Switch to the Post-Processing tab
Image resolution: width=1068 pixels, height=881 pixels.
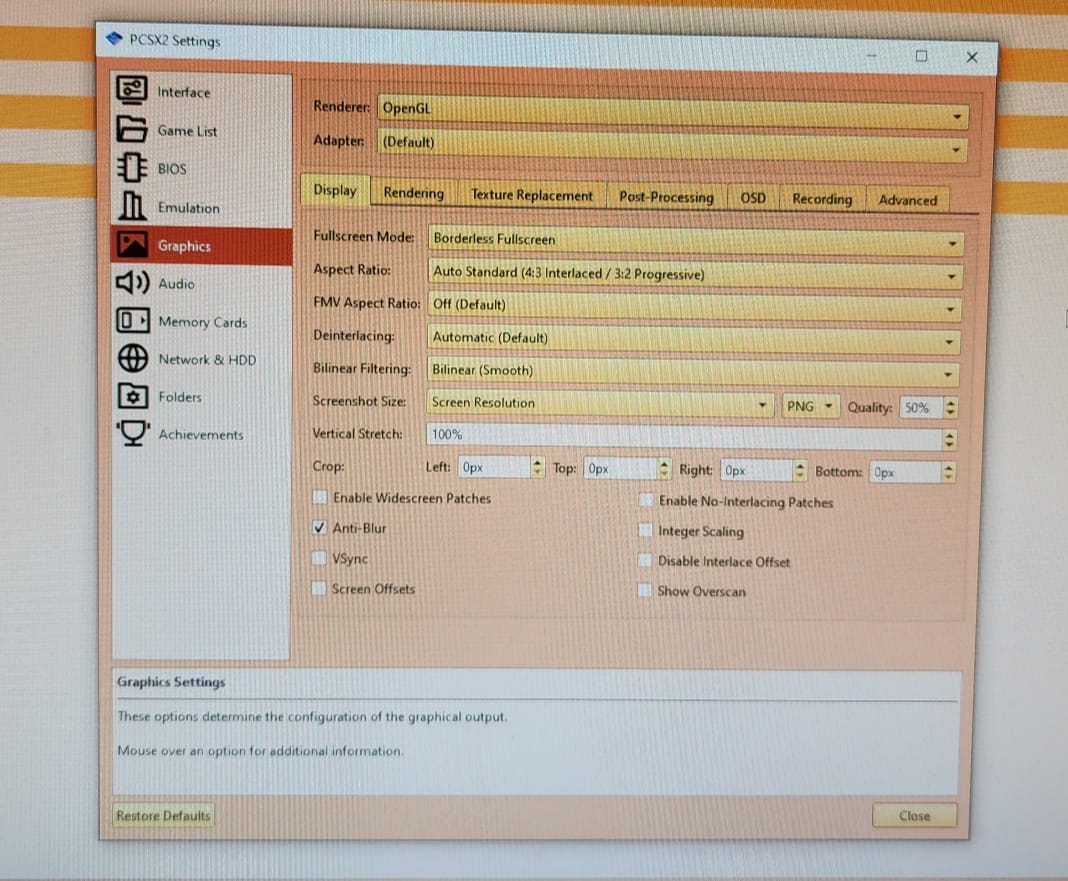tap(666, 197)
